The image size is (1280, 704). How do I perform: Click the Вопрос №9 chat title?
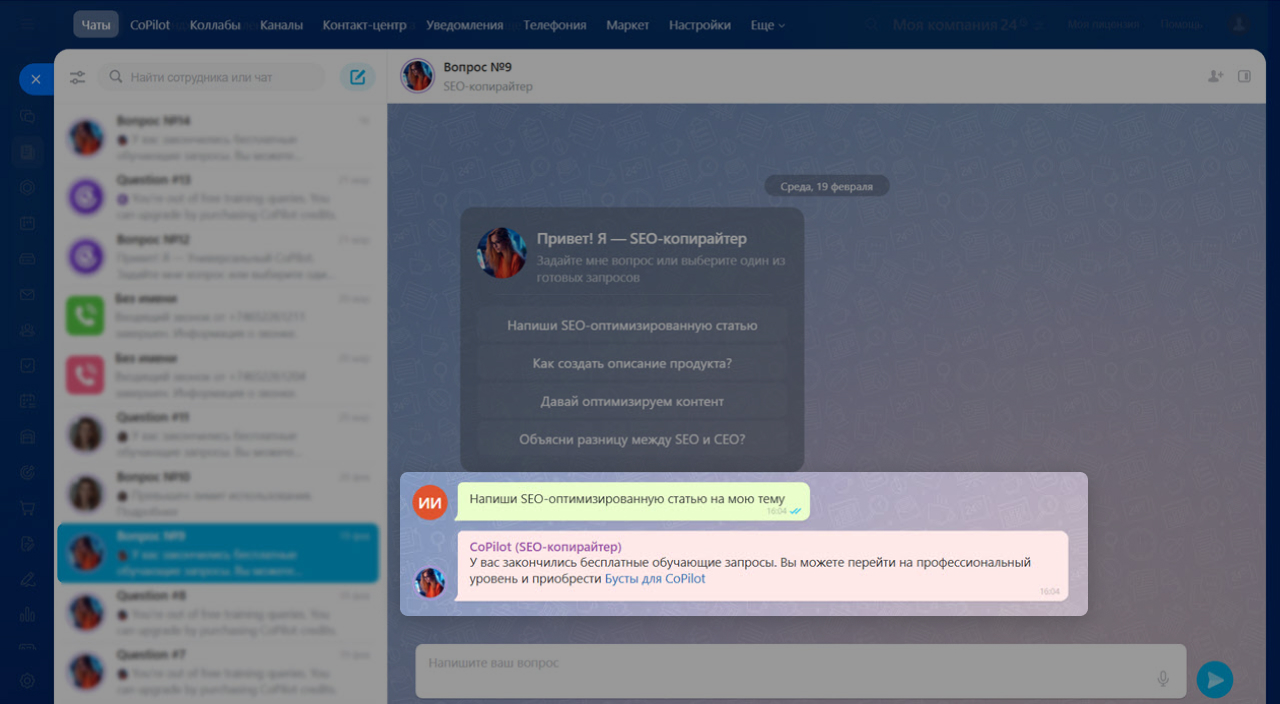[478, 67]
